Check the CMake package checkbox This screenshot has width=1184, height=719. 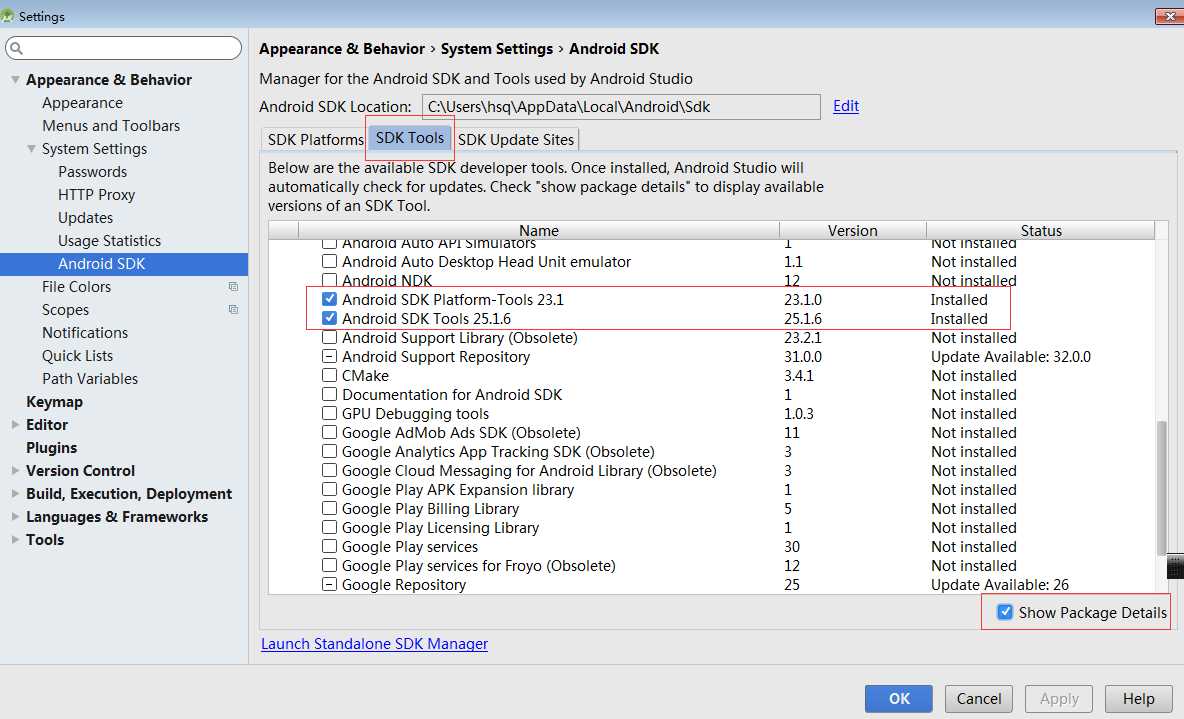[x=329, y=375]
